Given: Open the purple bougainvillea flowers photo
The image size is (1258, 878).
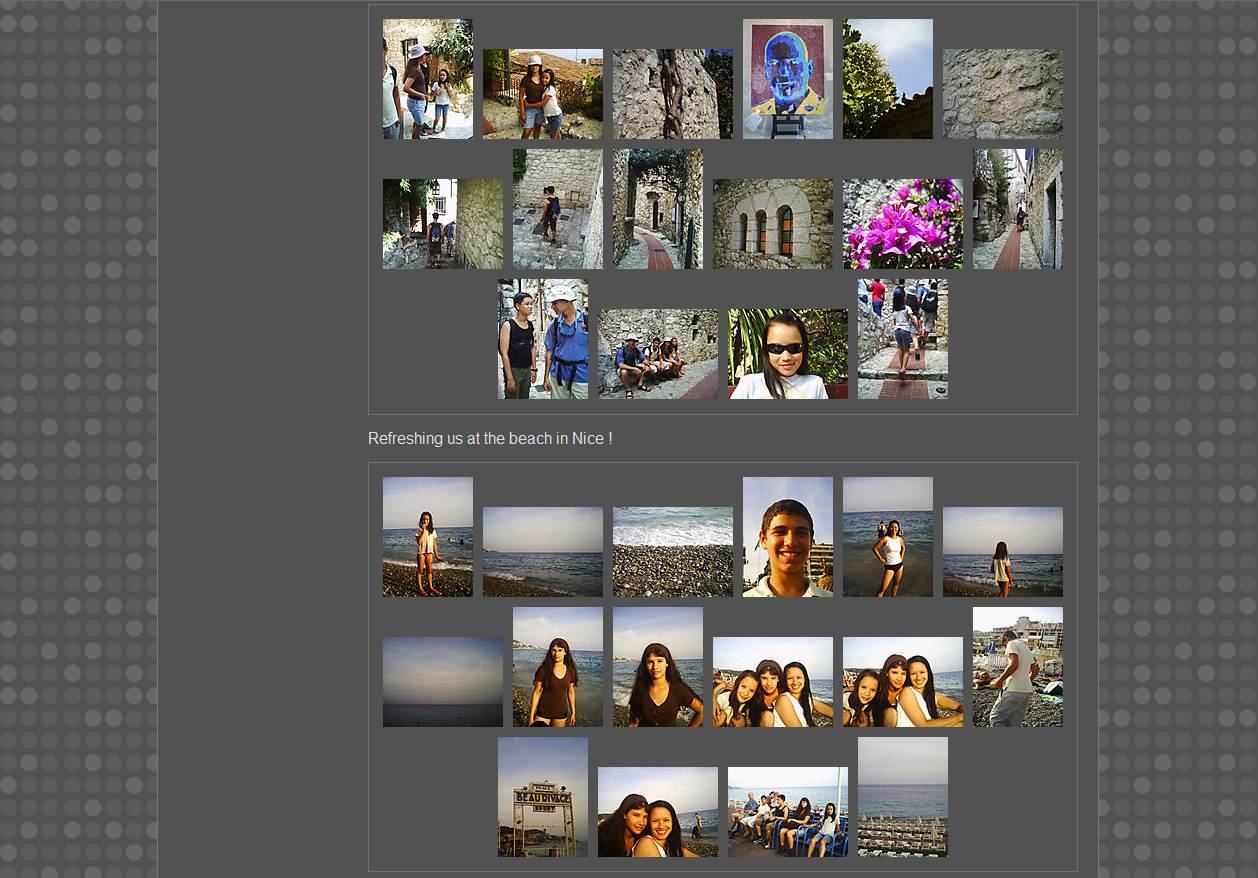Looking at the screenshot, I should pos(902,224).
